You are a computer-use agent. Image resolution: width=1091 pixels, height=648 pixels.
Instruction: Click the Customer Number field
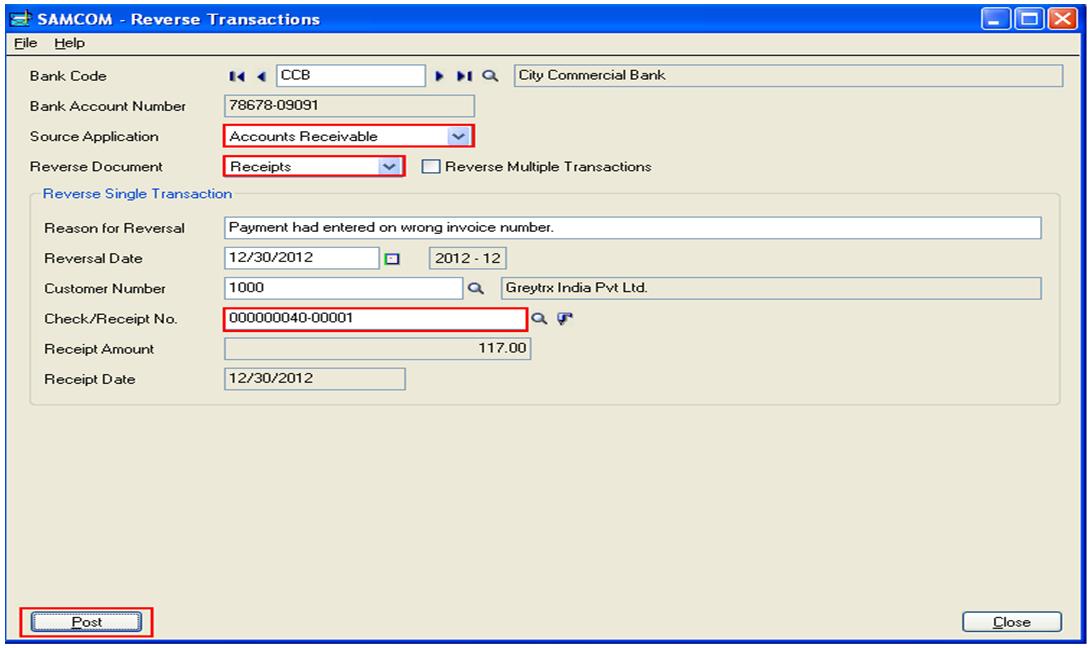click(343, 288)
